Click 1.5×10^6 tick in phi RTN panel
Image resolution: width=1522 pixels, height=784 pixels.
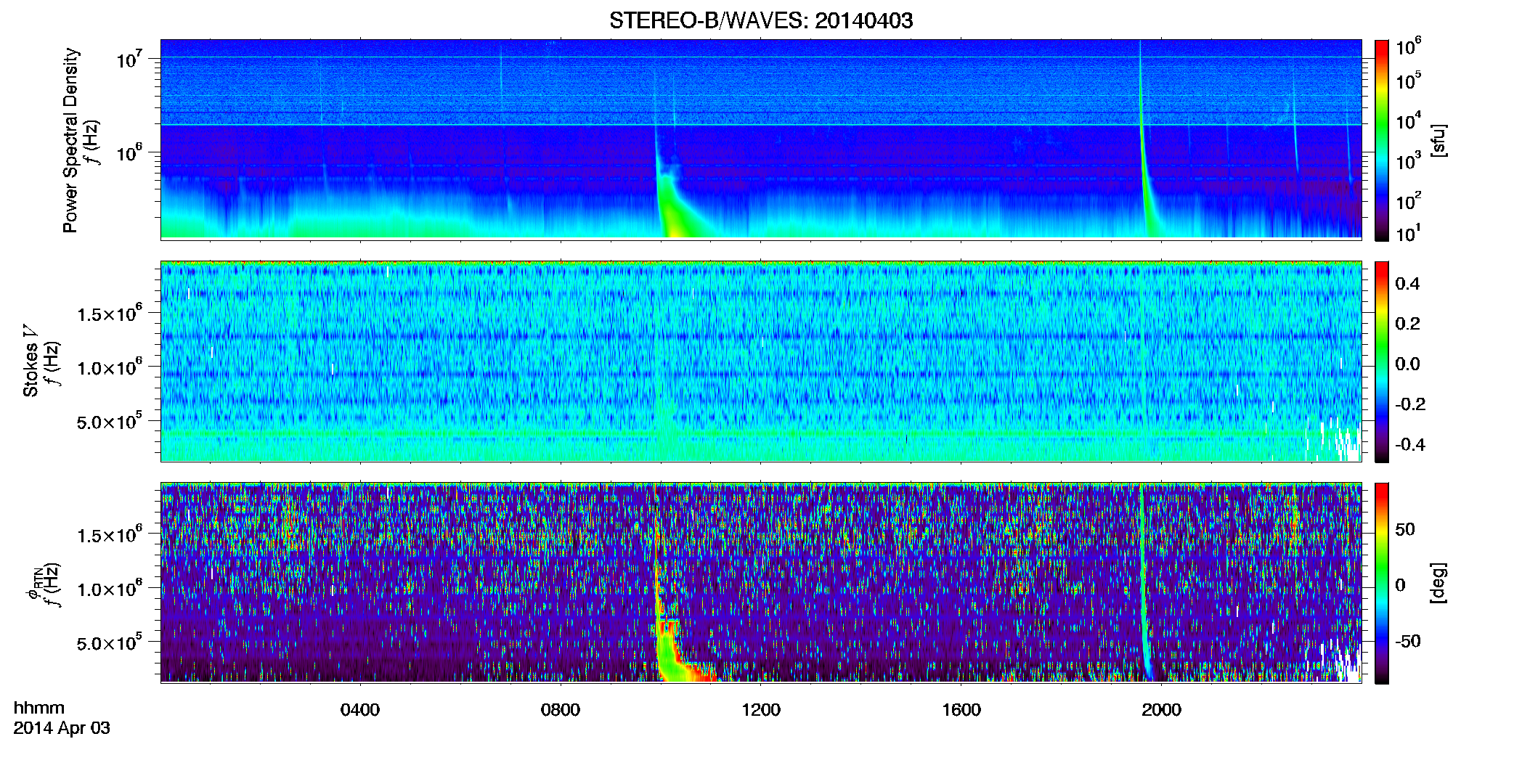pyautogui.click(x=109, y=535)
